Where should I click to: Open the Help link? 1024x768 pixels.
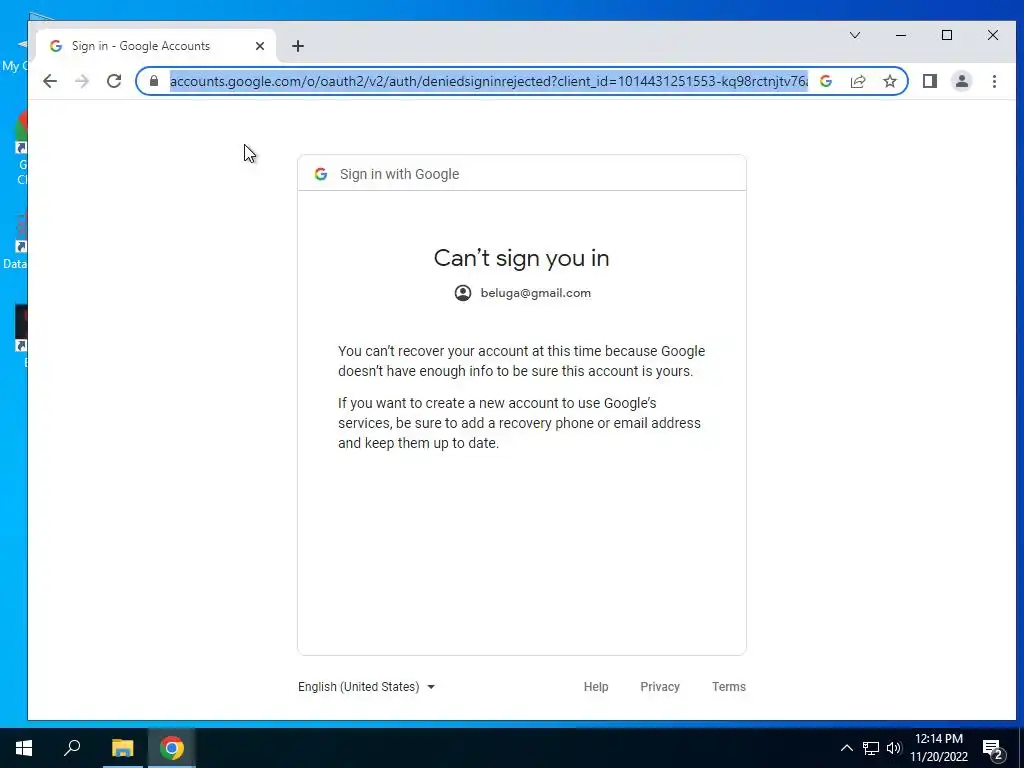tap(596, 686)
